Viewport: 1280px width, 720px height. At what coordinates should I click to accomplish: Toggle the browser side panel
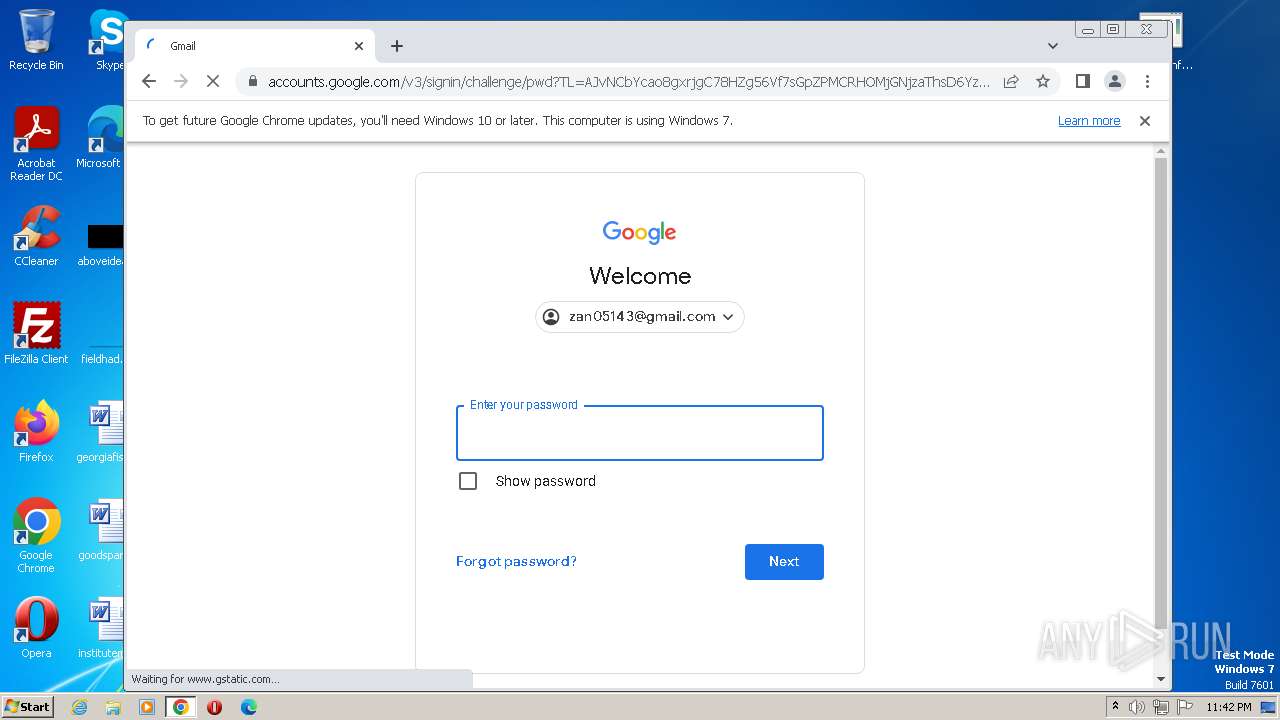1082,81
